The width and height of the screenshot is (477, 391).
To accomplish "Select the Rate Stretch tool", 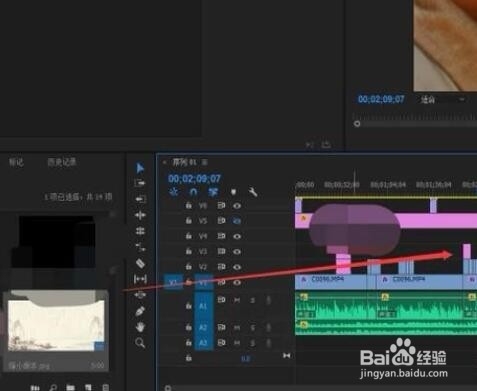I will tap(140, 247).
